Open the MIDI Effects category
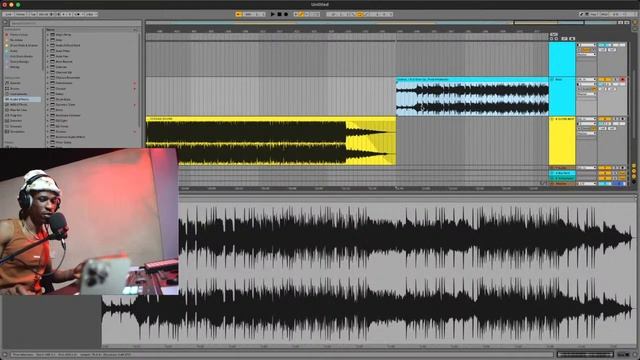This screenshot has width=640, height=360. (19, 104)
